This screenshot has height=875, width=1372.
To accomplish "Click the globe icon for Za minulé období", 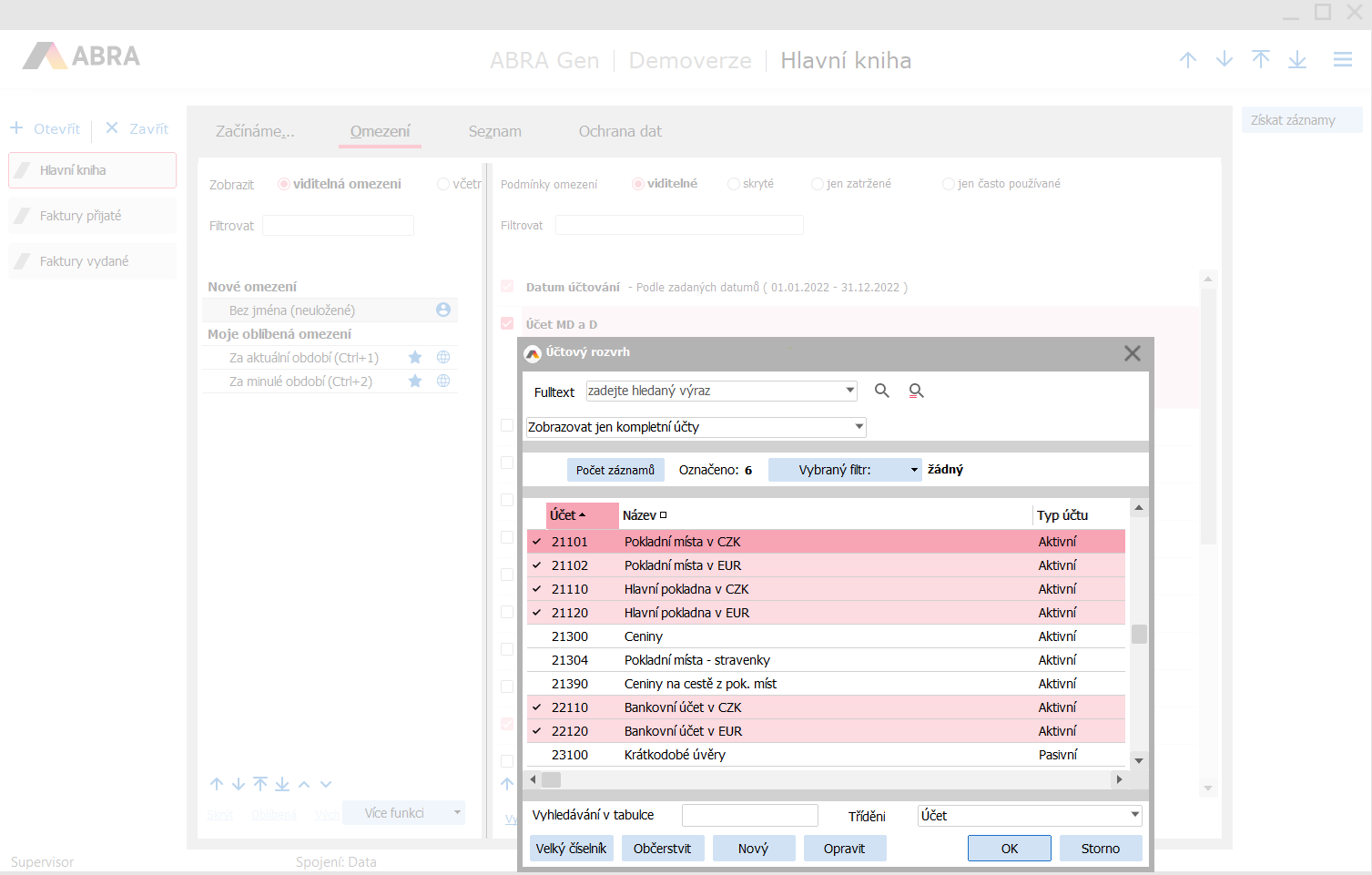I will point(443,382).
